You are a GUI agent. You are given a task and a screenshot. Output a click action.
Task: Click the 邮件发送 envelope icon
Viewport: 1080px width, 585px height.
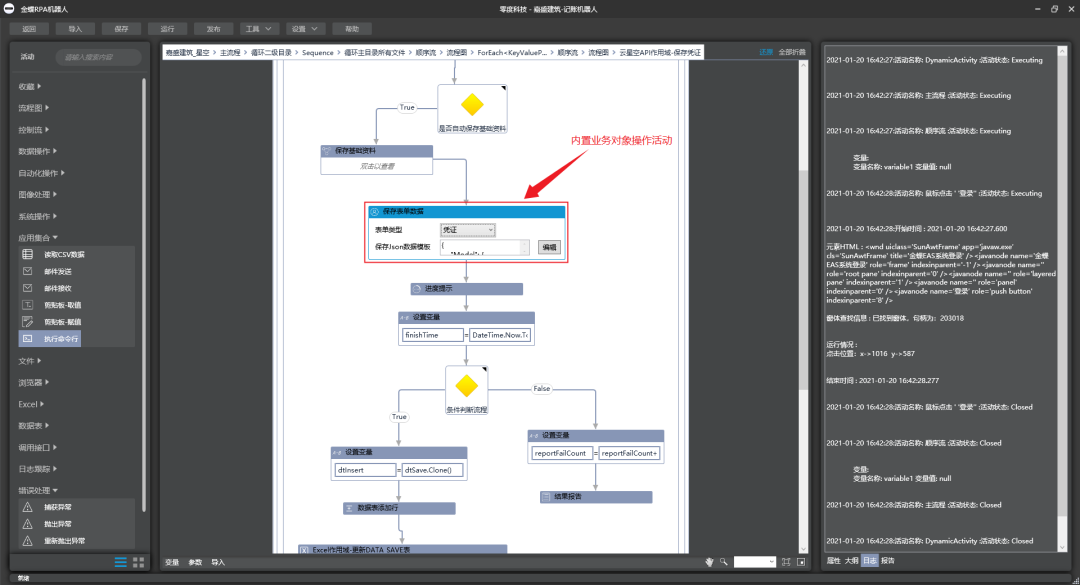coord(28,272)
